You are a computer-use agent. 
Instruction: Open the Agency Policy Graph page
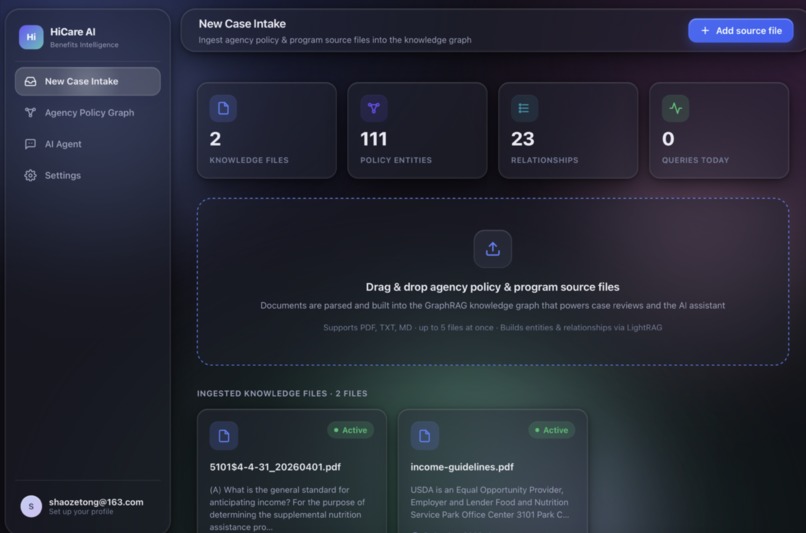(88, 113)
